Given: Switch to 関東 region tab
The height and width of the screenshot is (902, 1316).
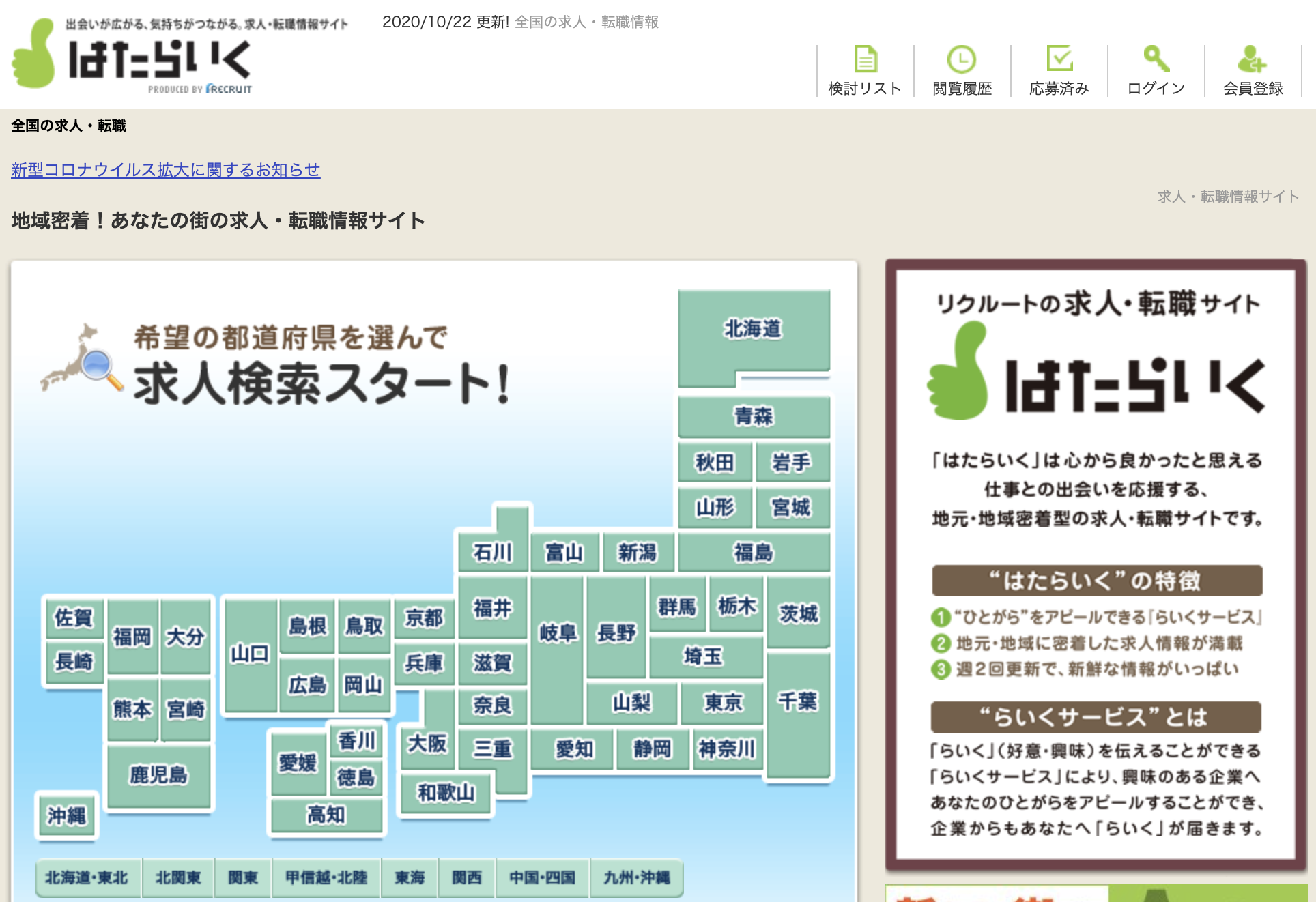Looking at the screenshot, I should 243,877.
